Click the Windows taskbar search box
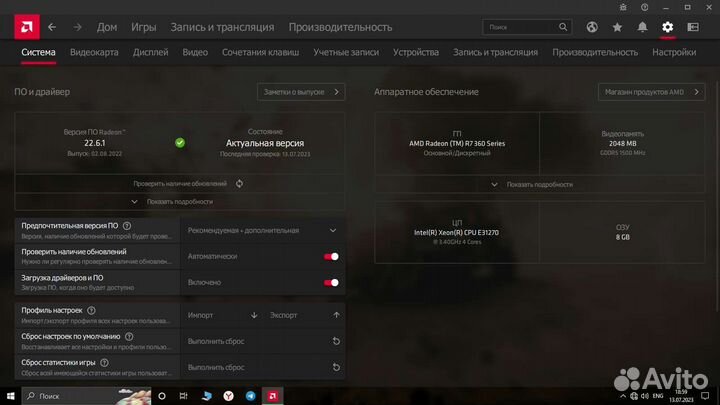 [x=86, y=396]
